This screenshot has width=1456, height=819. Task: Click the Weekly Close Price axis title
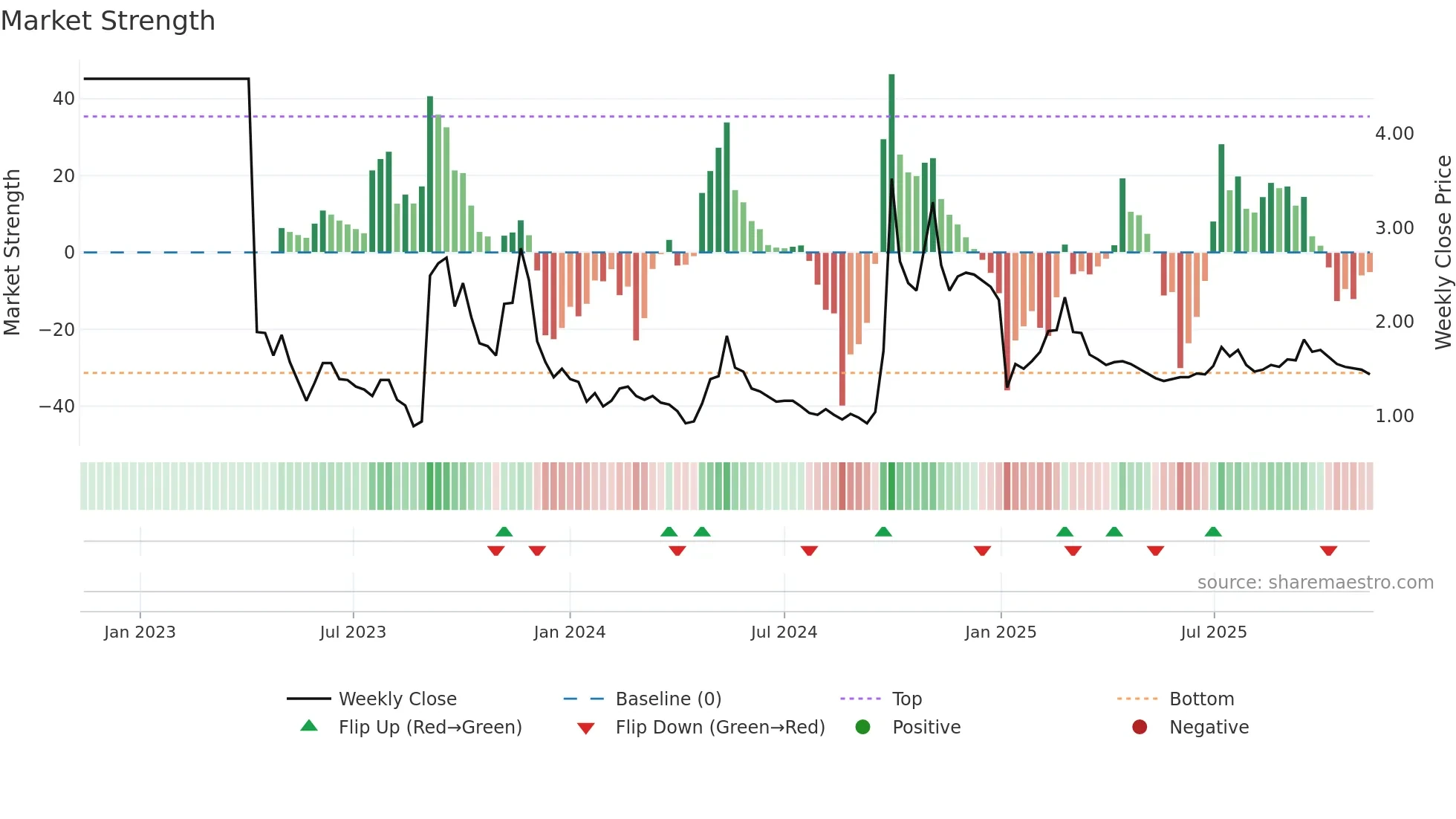click(1443, 252)
